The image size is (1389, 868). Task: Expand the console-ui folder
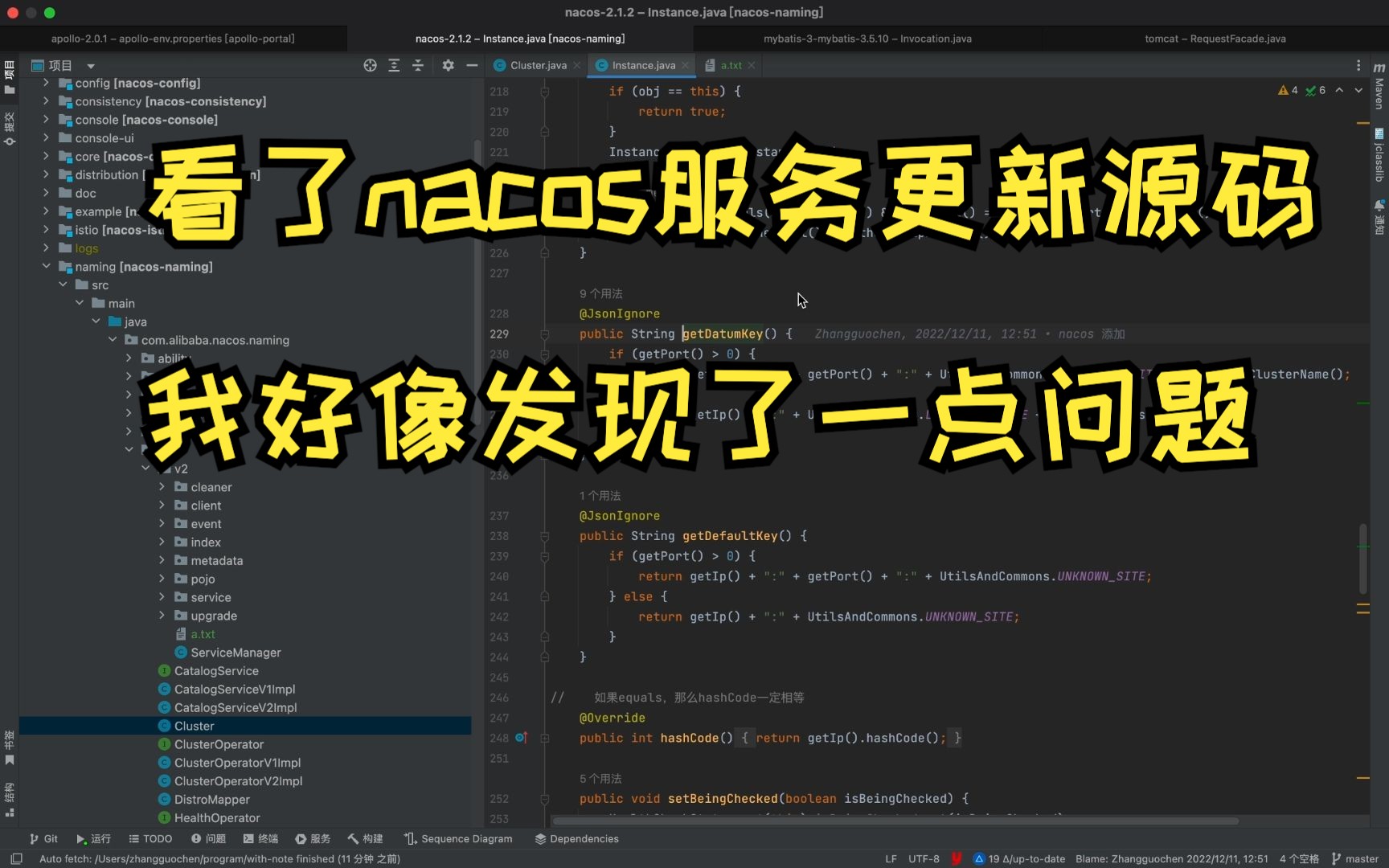pos(46,138)
